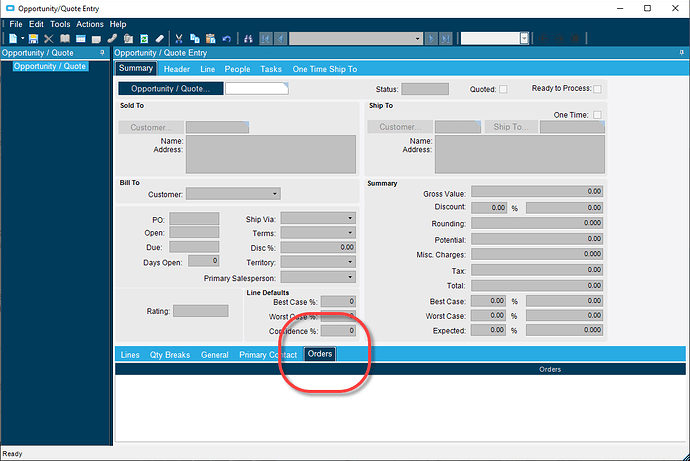Pin the Opportunity / Quote Entry panel
Viewport: 690px width, 461px height.
click(682, 53)
